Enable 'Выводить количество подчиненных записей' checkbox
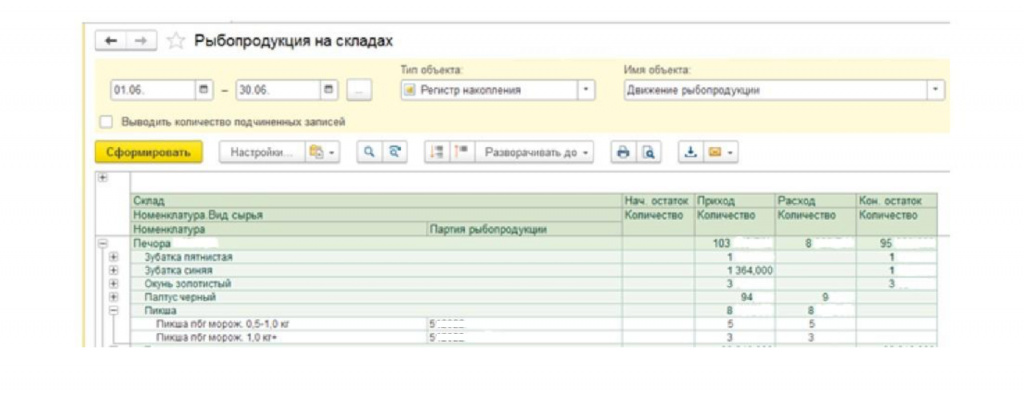The height and width of the screenshot is (399, 1024). point(106,122)
